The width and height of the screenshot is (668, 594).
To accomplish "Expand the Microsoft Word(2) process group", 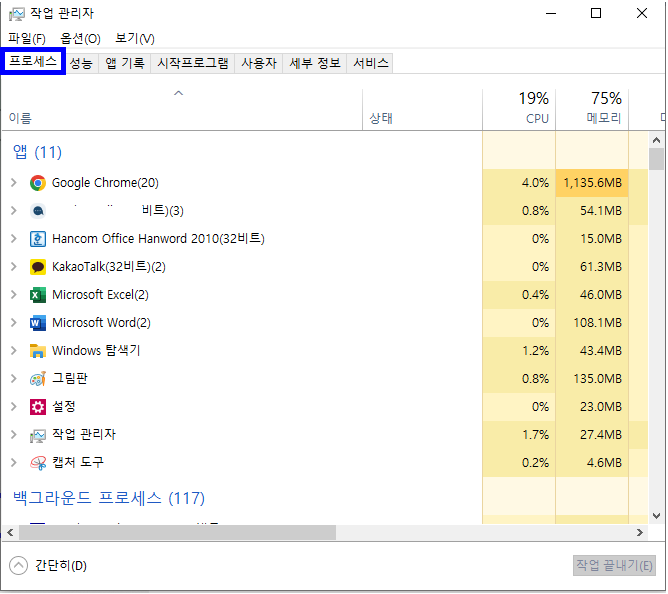I will pyautogui.click(x=14, y=323).
